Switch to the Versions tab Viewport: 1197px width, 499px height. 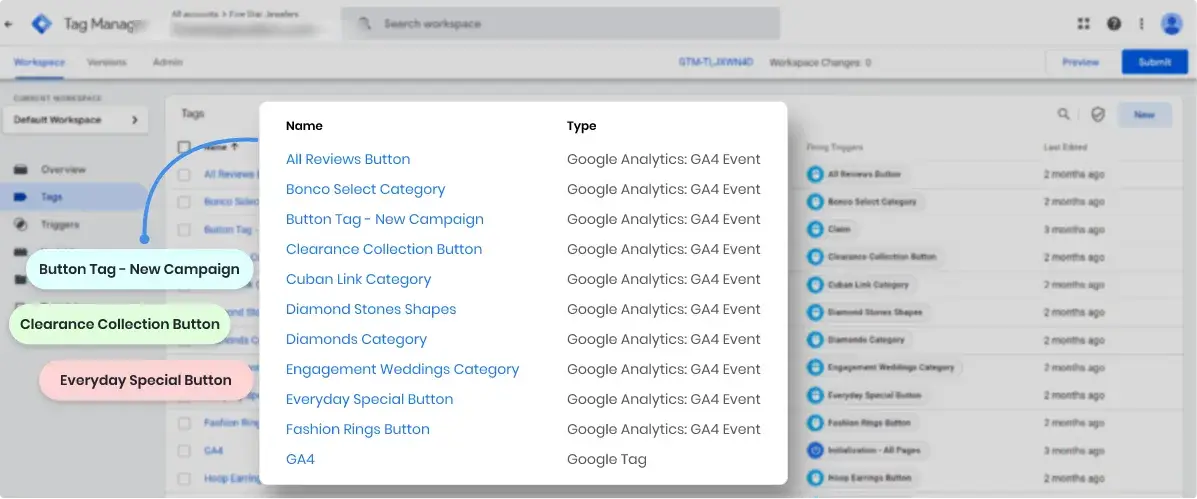107,62
